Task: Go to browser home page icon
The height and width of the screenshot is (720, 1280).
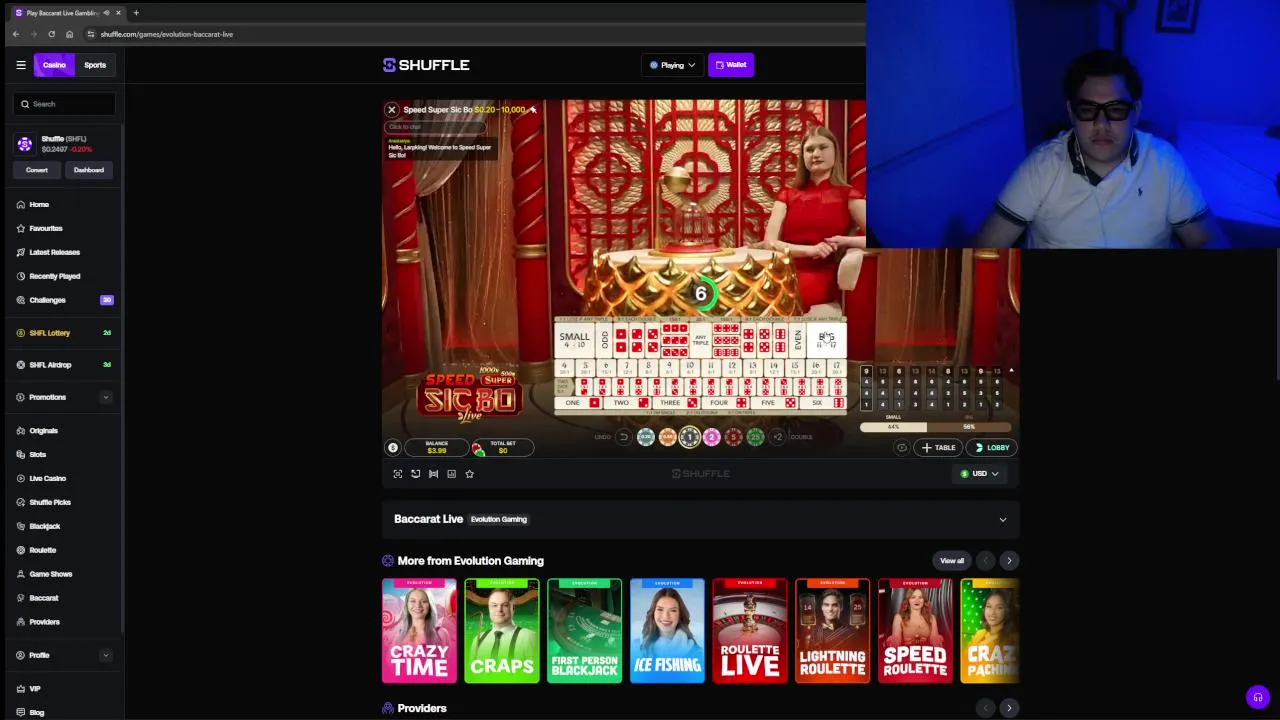Action: (69, 34)
